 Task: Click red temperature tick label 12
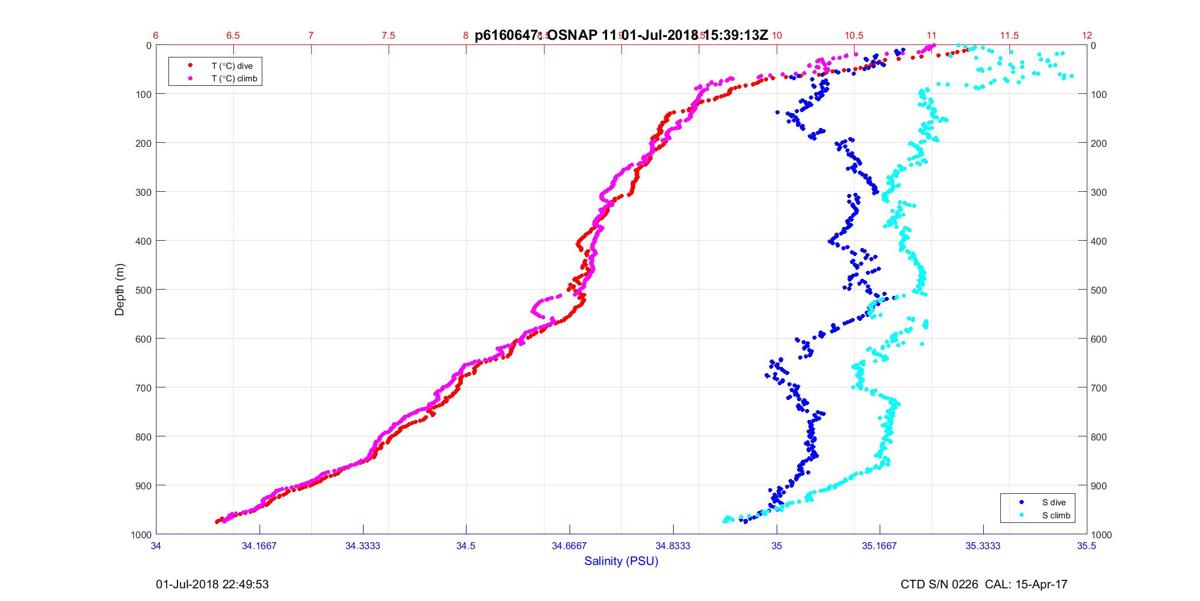point(1087,34)
